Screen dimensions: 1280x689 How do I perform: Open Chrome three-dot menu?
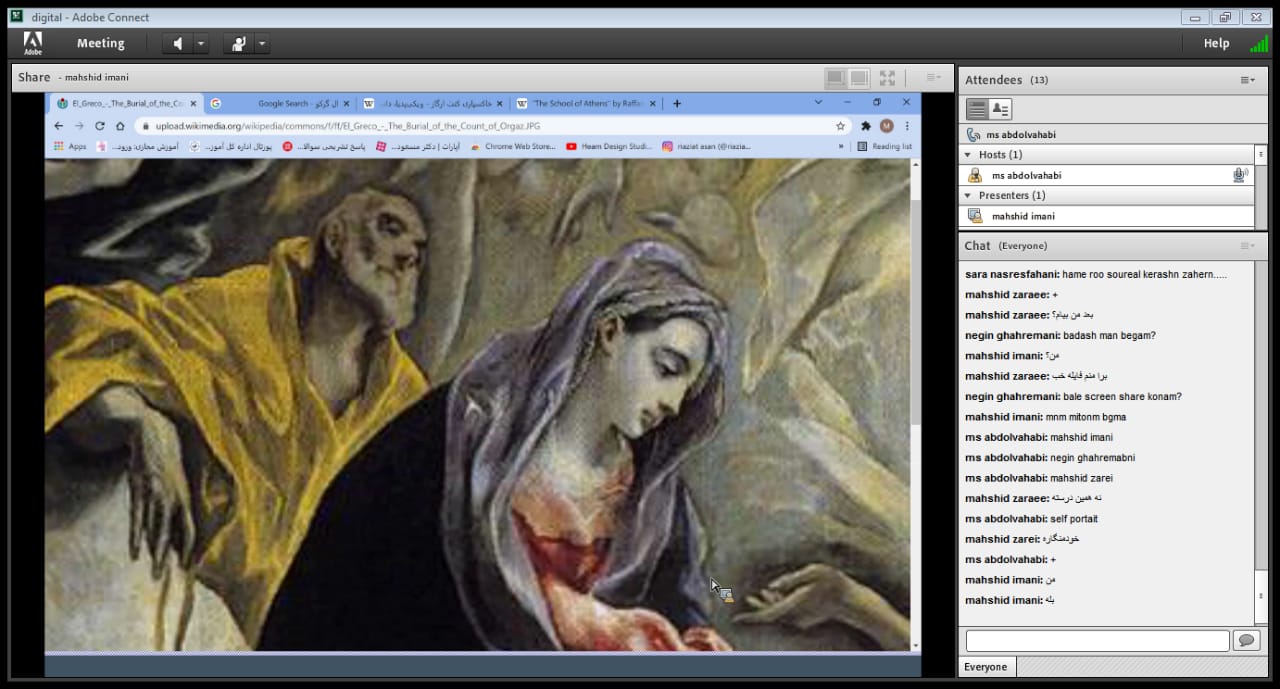(x=906, y=126)
